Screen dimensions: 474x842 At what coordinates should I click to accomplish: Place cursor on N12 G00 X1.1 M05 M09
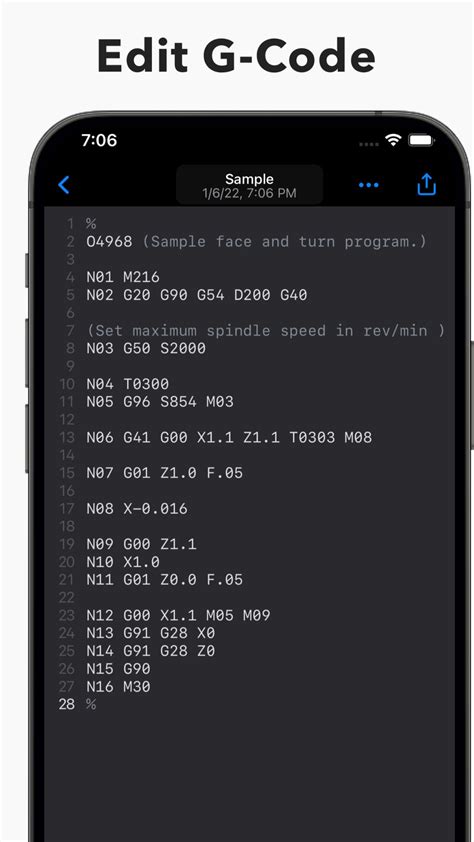coord(178,615)
